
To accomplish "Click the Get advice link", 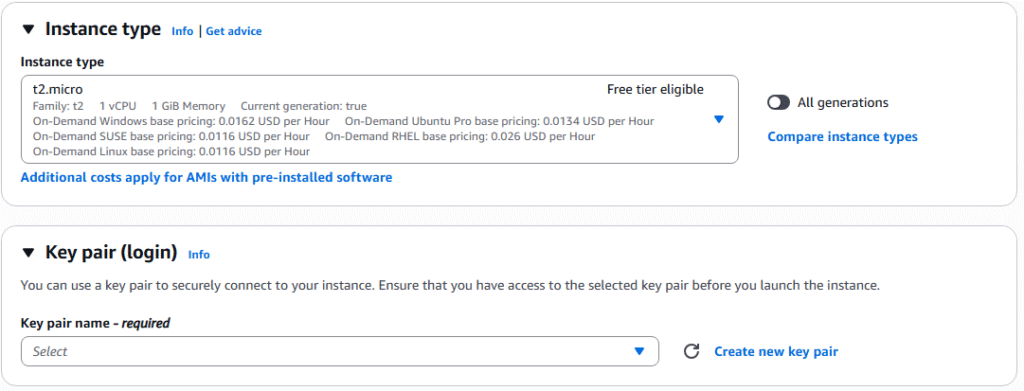I will click(234, 31).
